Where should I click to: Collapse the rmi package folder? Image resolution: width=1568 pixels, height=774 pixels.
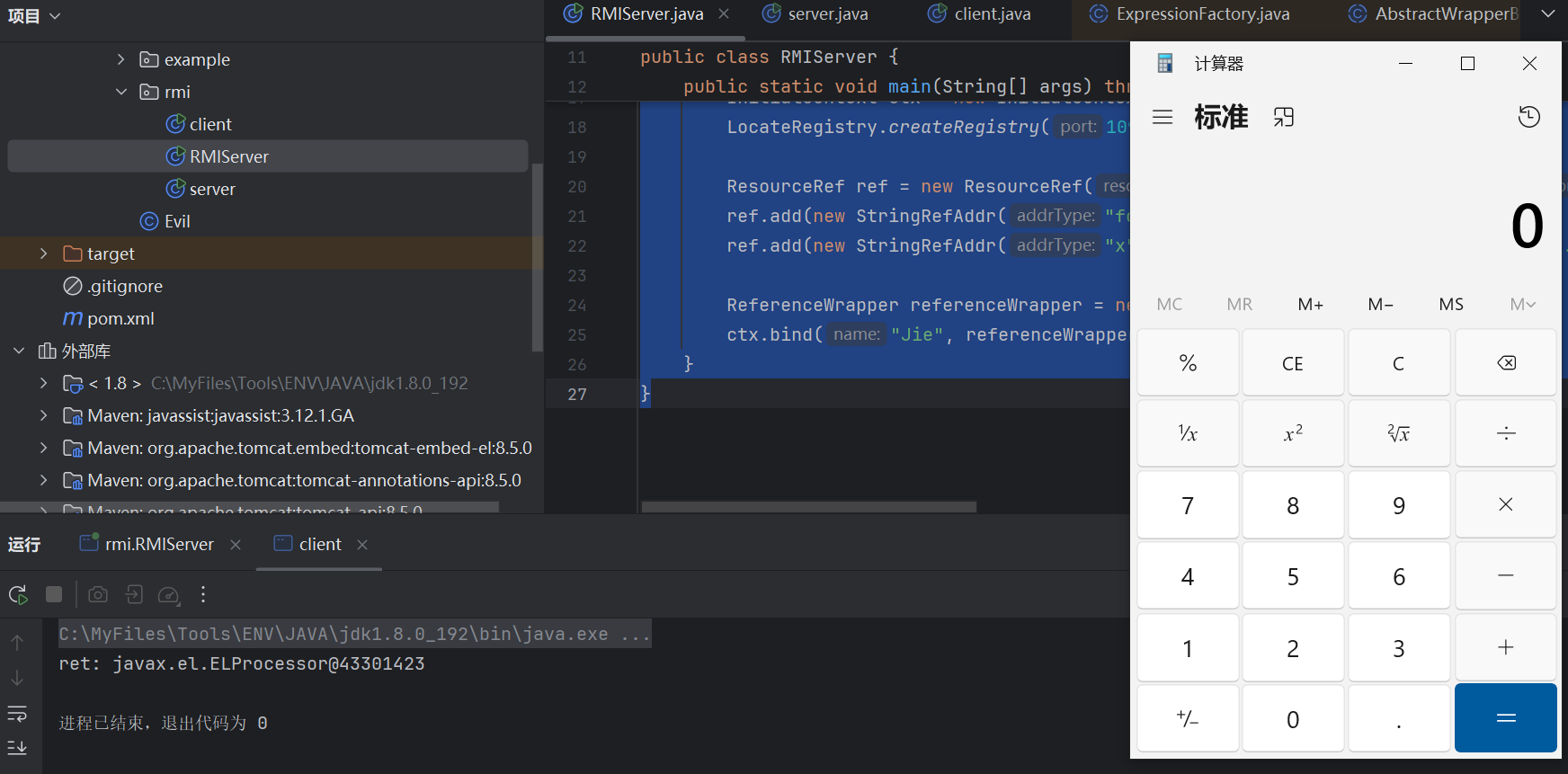(x=120, y=92)
